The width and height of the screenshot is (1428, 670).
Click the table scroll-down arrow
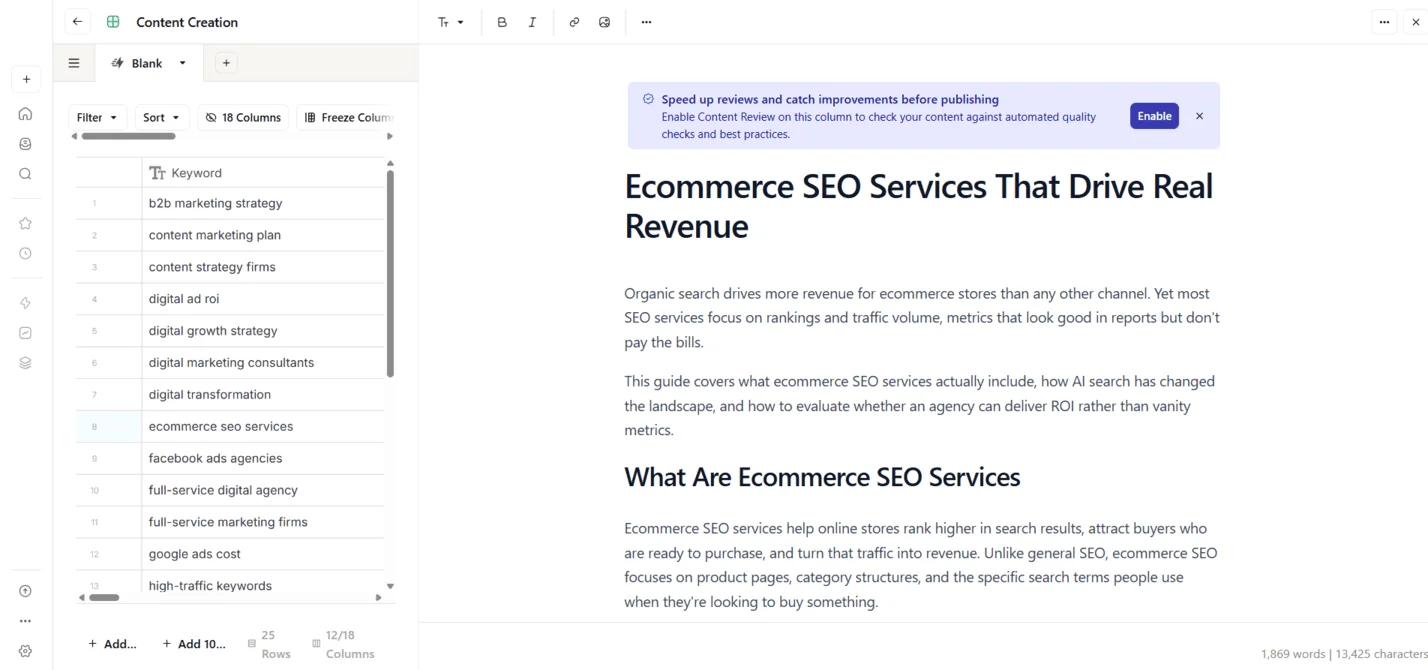(390, 586)
